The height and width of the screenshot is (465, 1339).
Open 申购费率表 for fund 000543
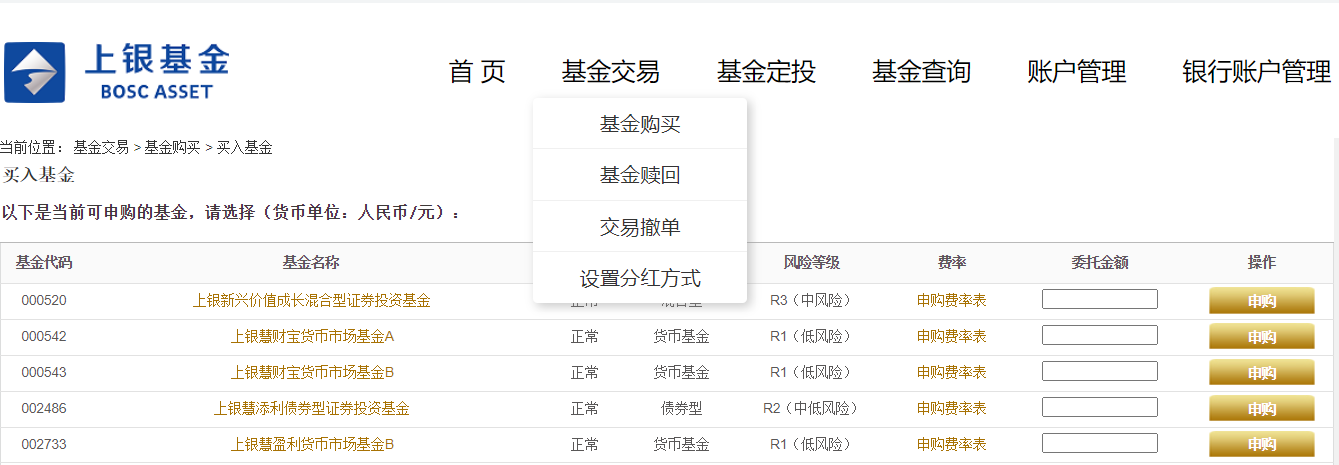click(951, 372)
